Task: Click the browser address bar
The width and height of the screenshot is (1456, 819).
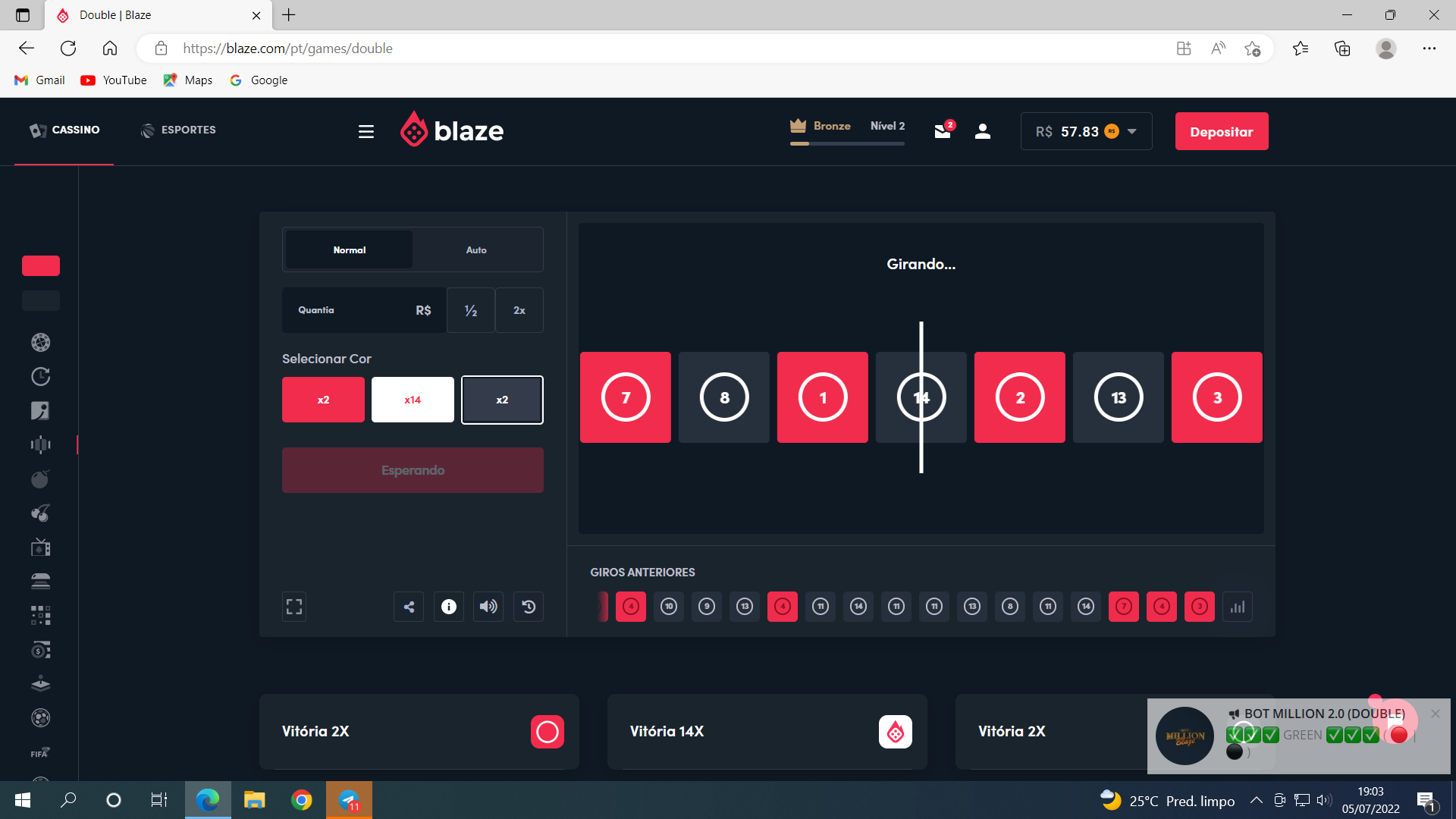Action: tap(667, 49)
